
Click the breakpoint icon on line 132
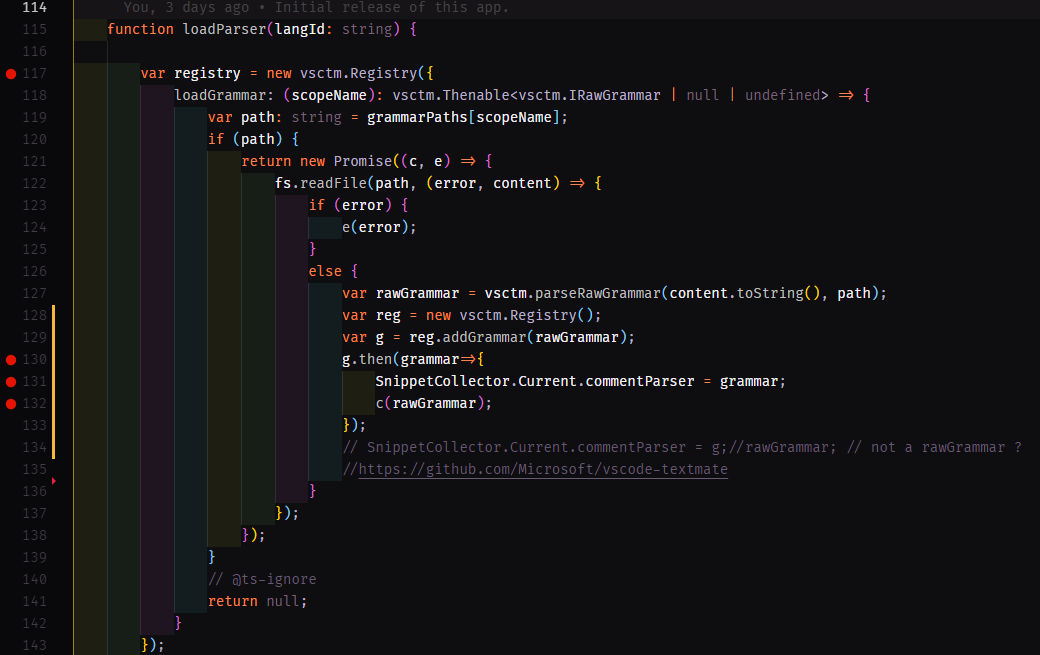point(9,402)
